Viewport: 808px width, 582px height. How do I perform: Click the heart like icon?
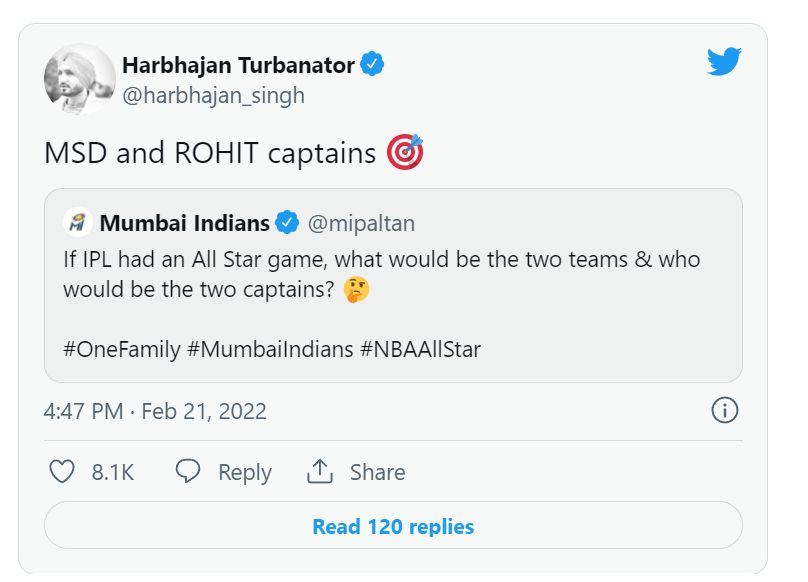[x=62, y=472]
